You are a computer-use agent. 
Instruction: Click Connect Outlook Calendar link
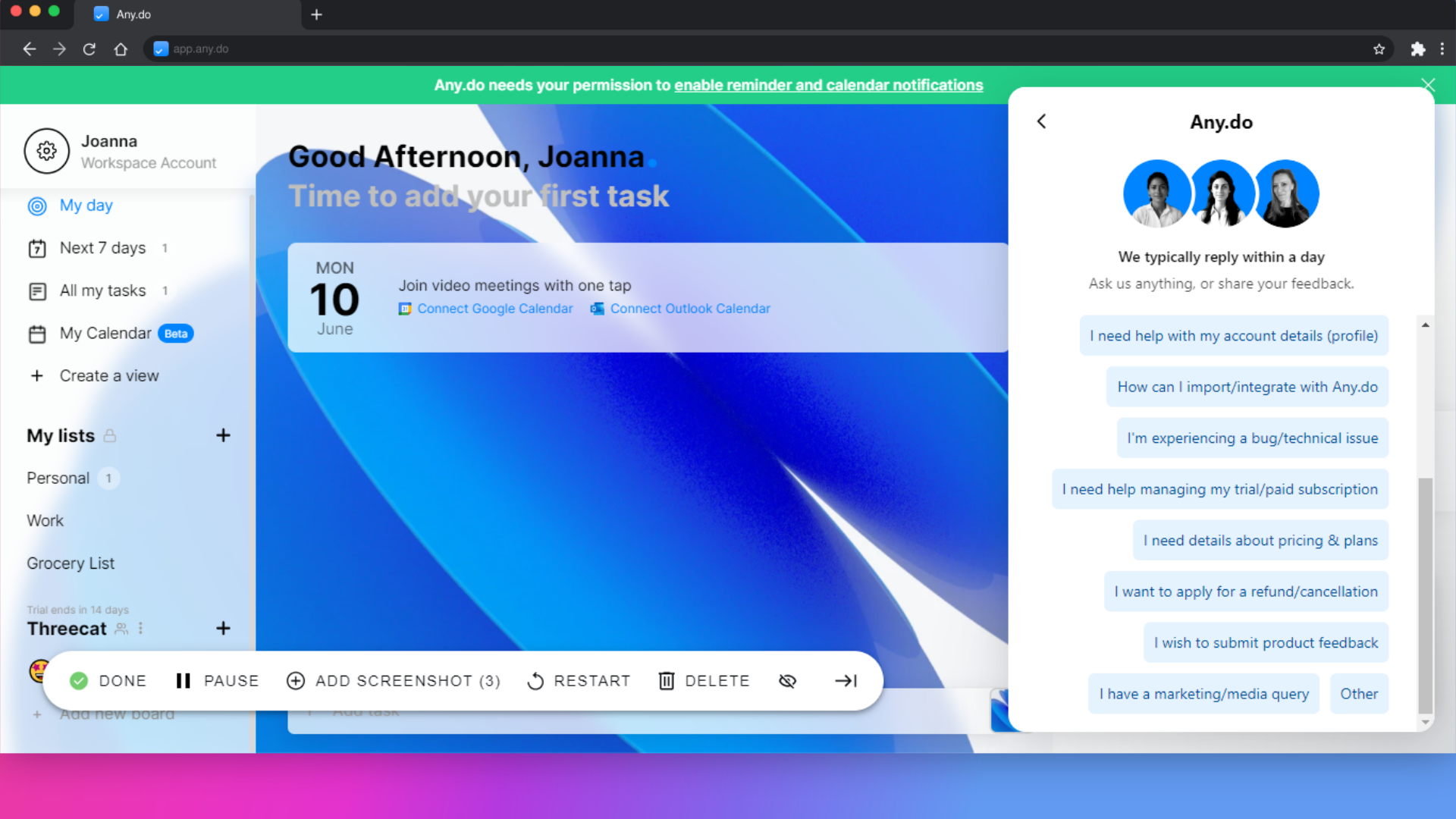point(690,309)
